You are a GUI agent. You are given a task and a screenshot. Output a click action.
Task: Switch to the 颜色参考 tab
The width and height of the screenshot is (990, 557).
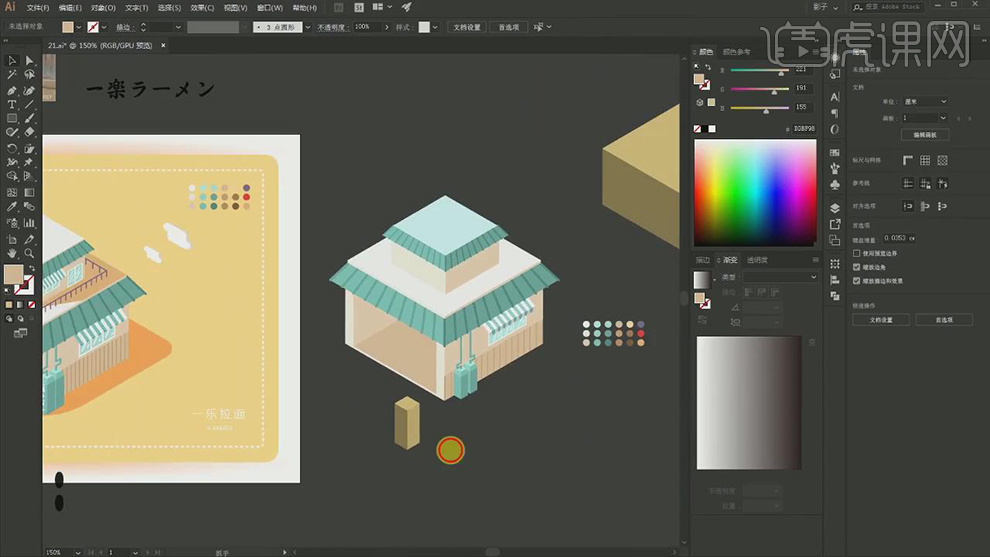pyautogui.click(x=737, y=51)
